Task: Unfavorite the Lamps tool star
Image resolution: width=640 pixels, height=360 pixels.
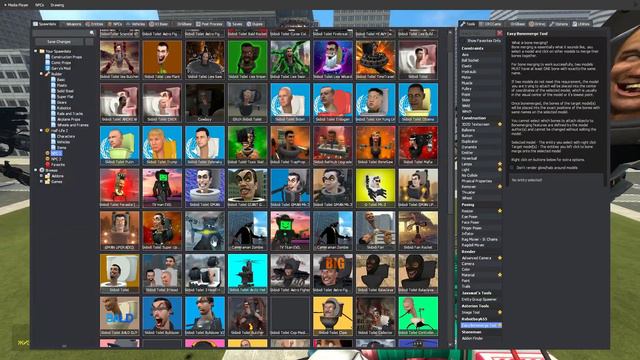Action: coord(500,164)
